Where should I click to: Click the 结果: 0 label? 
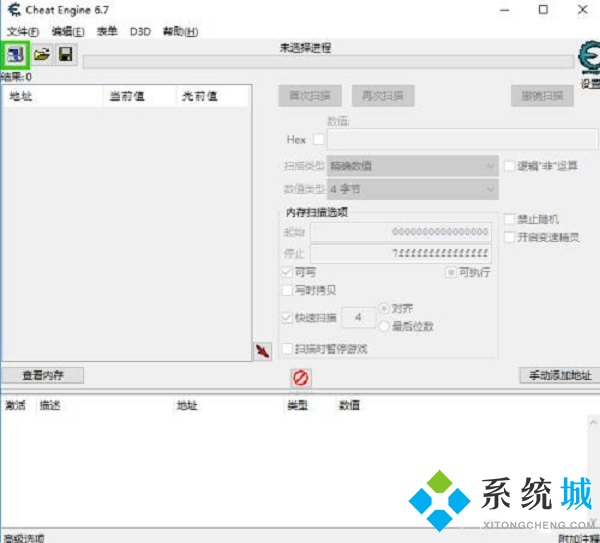coord(16,77)
